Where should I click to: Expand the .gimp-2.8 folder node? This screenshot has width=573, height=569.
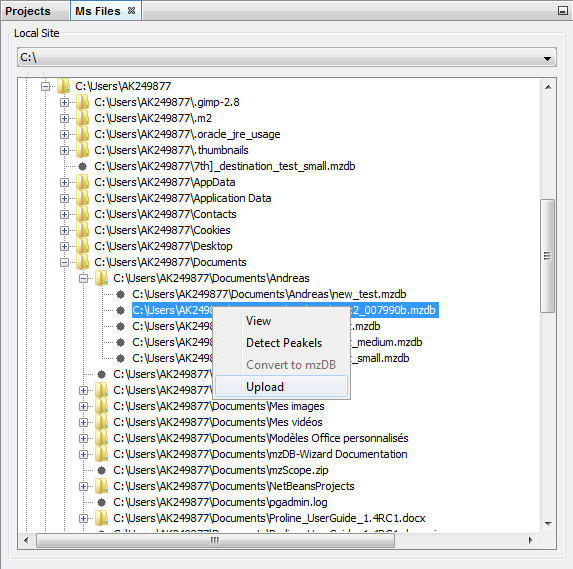click(64, 103)
